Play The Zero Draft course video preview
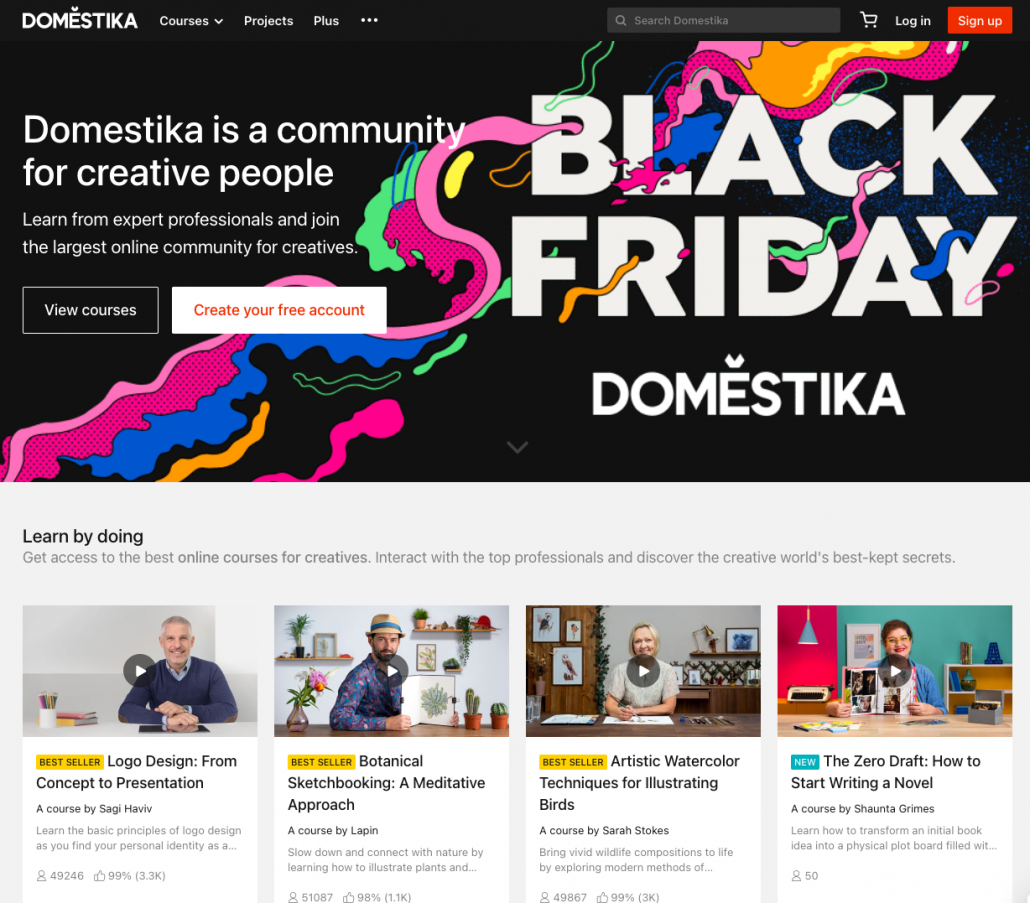This screenshot has width=1030, height=903. (895, 671)
